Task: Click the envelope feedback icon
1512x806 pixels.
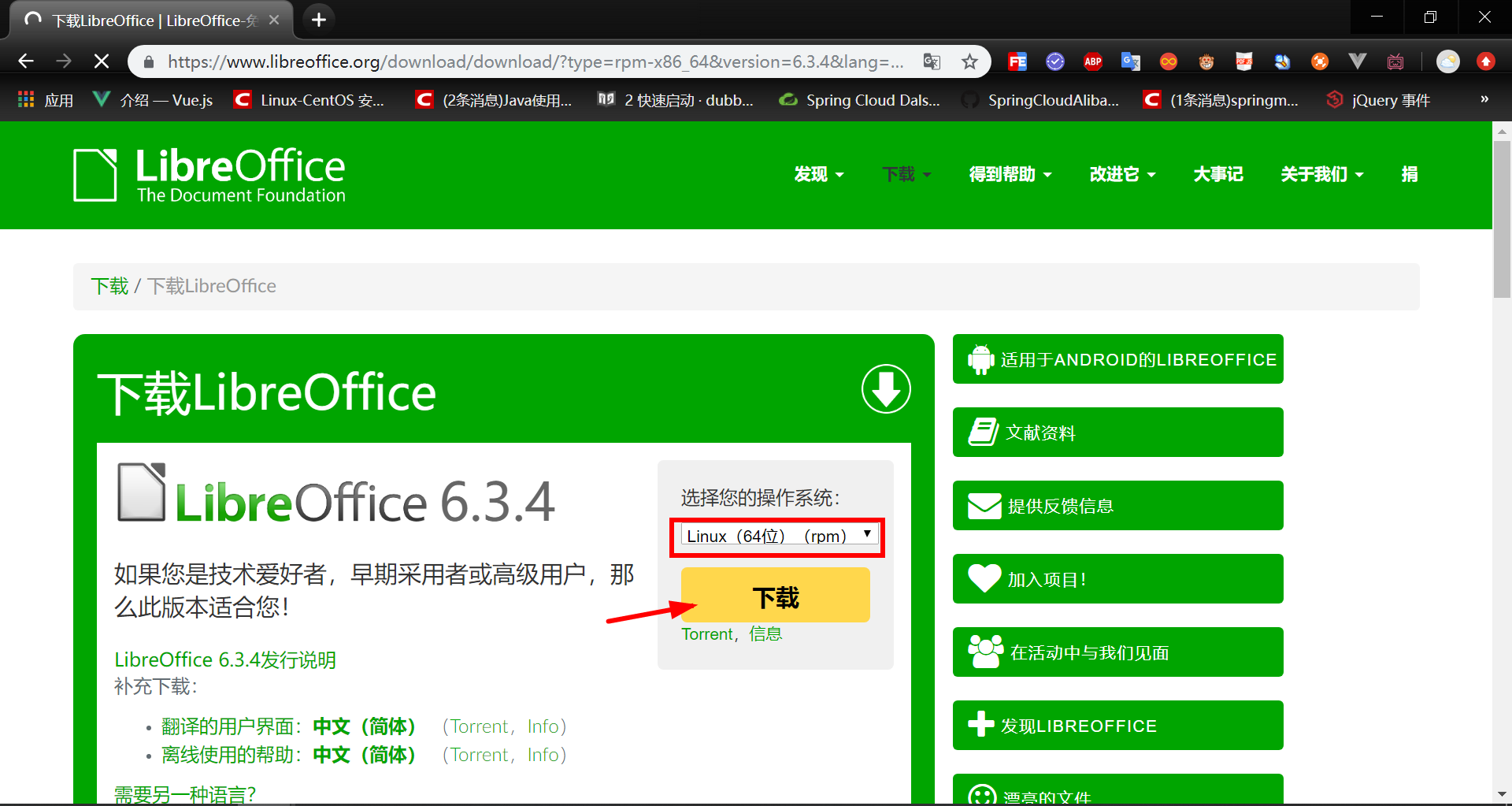Action: [x=984, y=506]
